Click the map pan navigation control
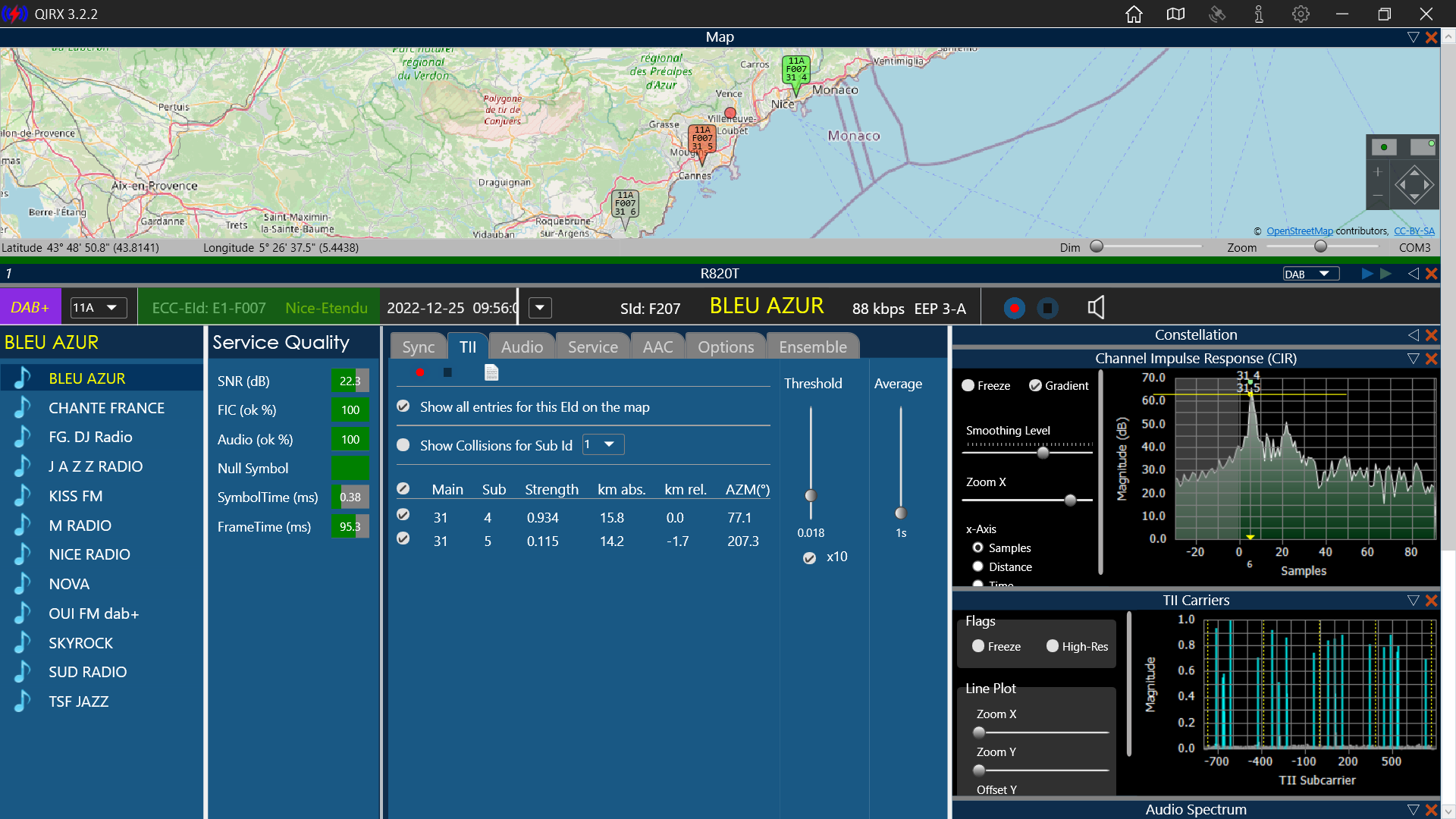 pos(1414,184)
